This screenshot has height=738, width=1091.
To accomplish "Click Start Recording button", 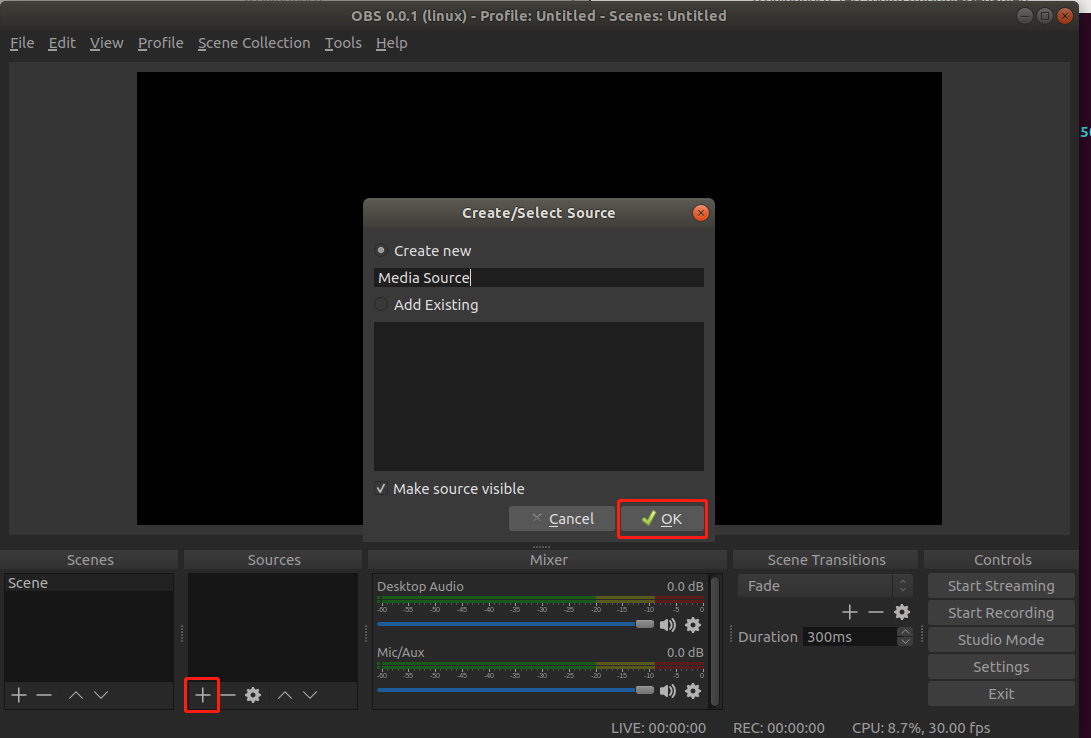I will pyautogui.click(x=1001, y=613).
